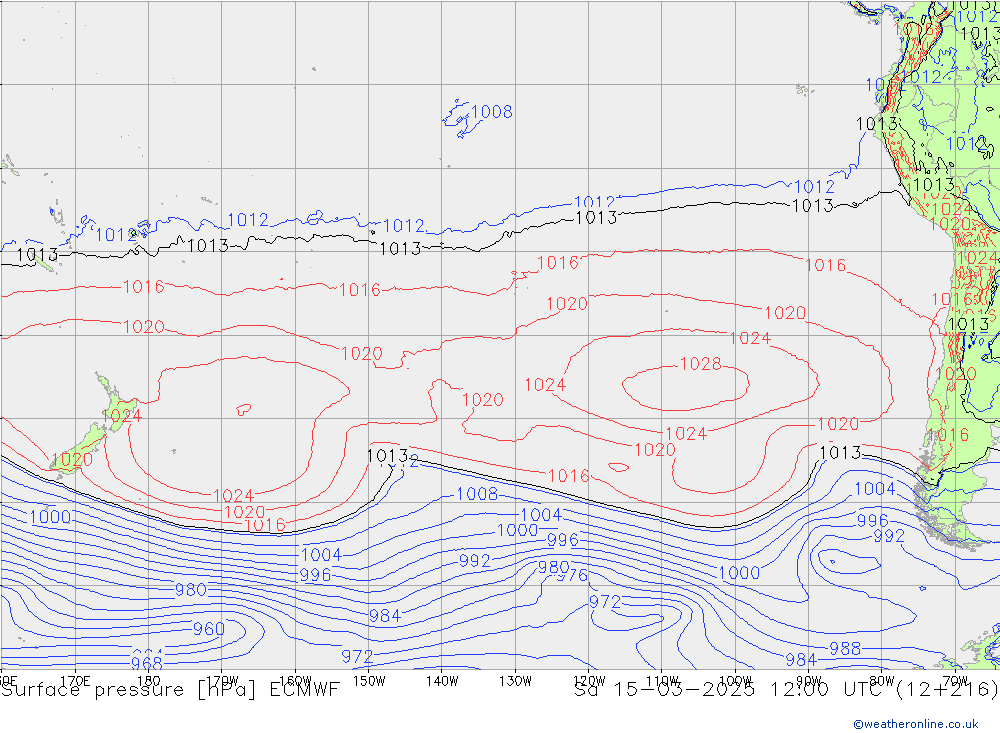Select the 150W longitude label
This screenshot has width=1000, height=733.
(x=369, y=681)
